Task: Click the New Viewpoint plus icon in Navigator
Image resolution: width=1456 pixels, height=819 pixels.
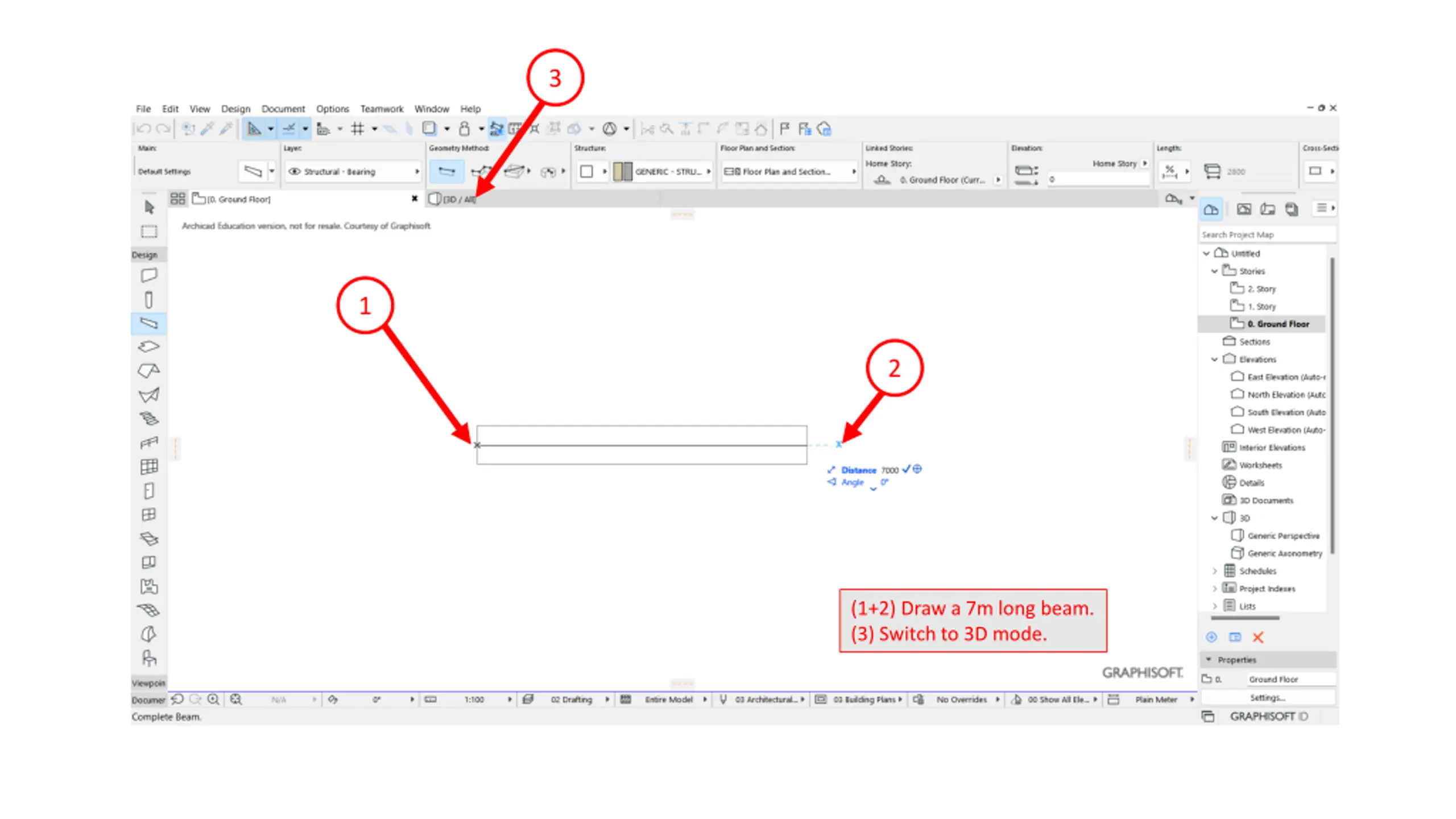Action: pyautogui.click(x=1211, y=637)
